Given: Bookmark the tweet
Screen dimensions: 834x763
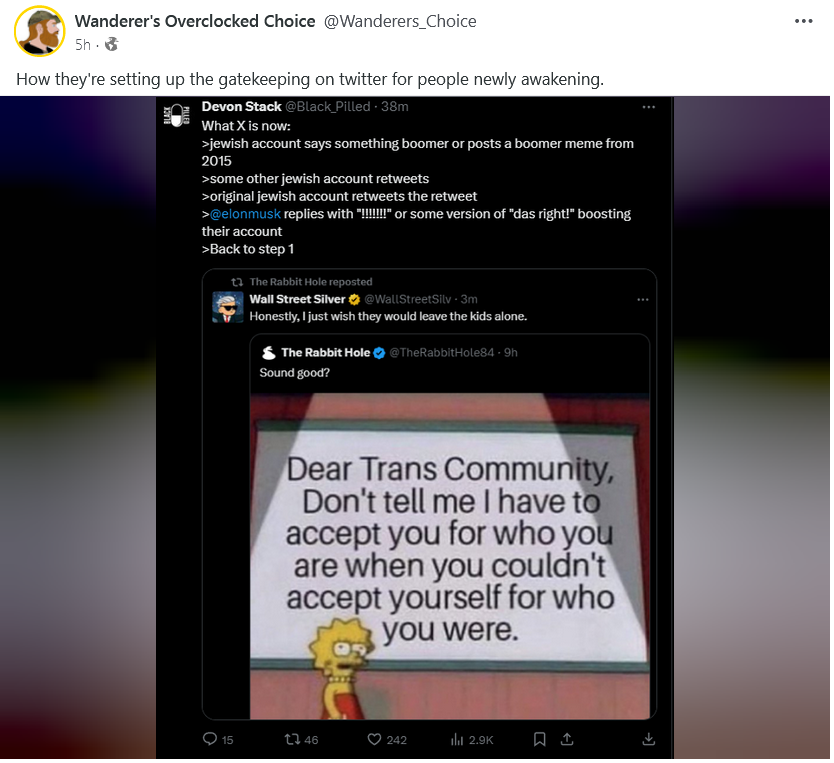Looking at the screenshot, I should 539,739.
